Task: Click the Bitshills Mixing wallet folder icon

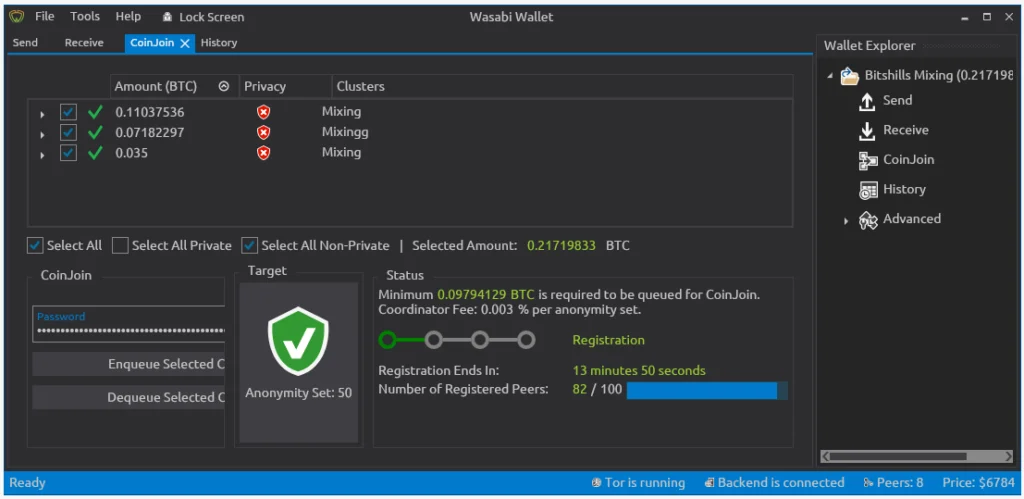Action: [x=850, y=76]
